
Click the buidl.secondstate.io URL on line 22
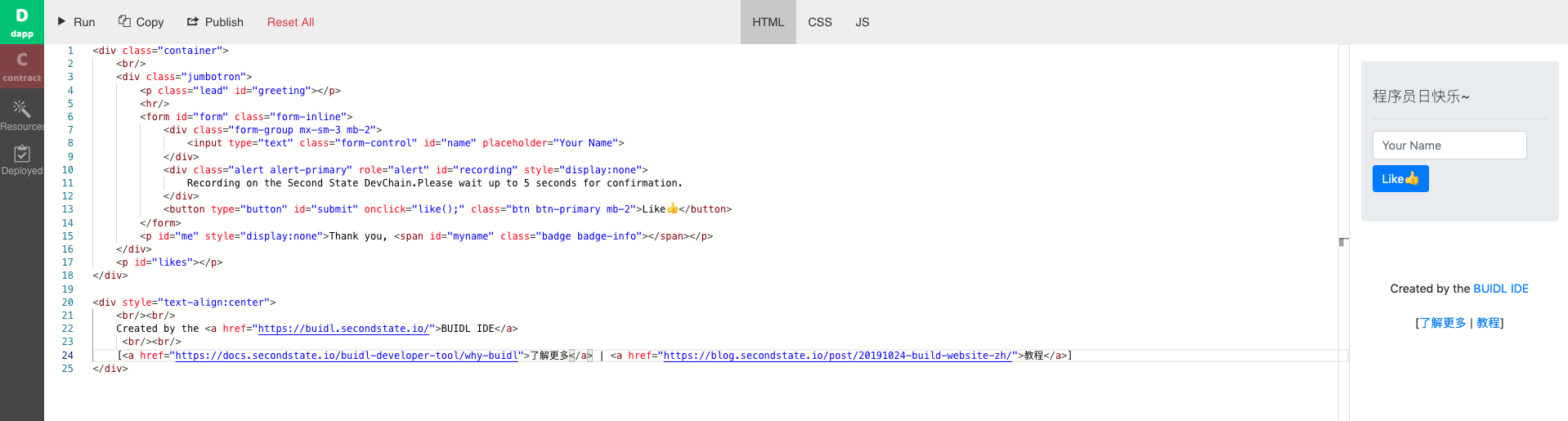(x=343, y=329)
